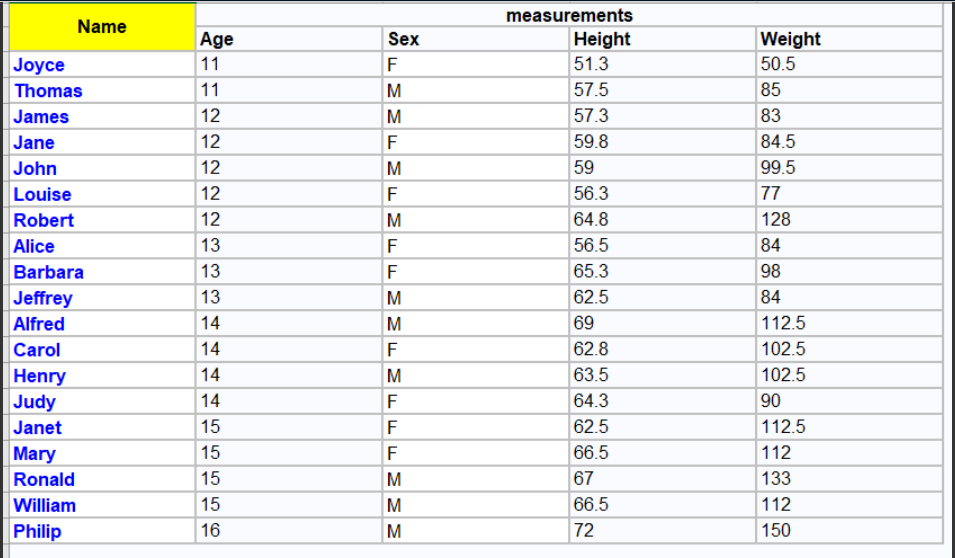This screenshot has width=955, height=558.
Task: Click Philip's age cell showing 16
Action: click(210, 531)
